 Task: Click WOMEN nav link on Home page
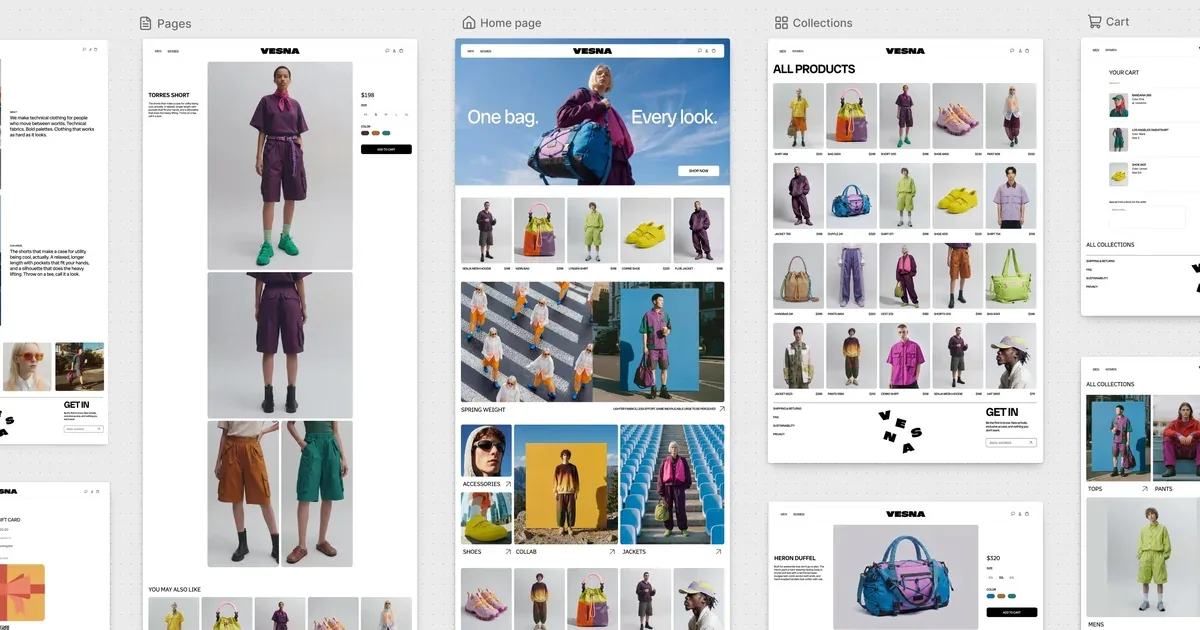click(485, 51)
